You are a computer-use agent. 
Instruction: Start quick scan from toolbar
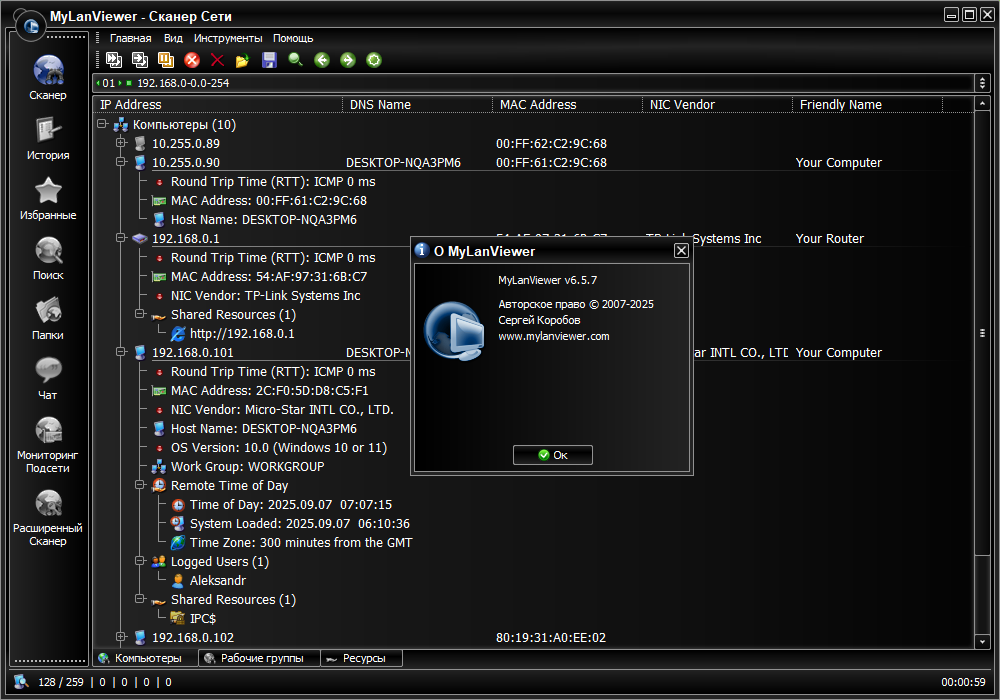click(114, 60)
